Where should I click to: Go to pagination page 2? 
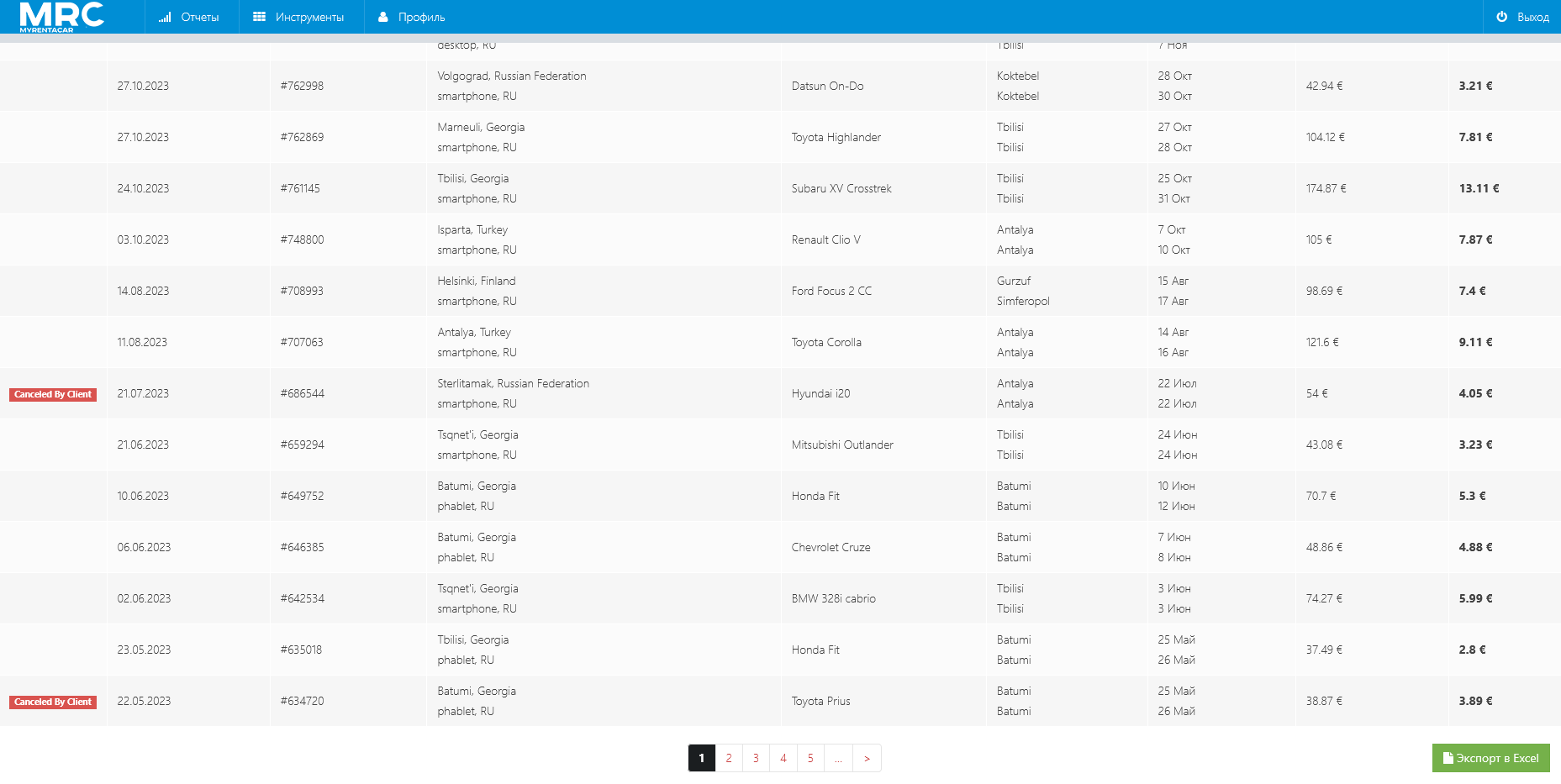coord(729,758)
